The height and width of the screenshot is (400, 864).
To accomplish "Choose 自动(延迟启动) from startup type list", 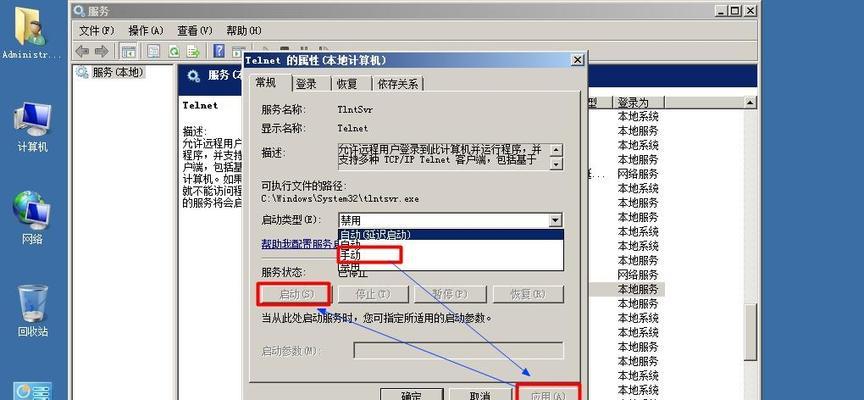I will pos(450,235).
